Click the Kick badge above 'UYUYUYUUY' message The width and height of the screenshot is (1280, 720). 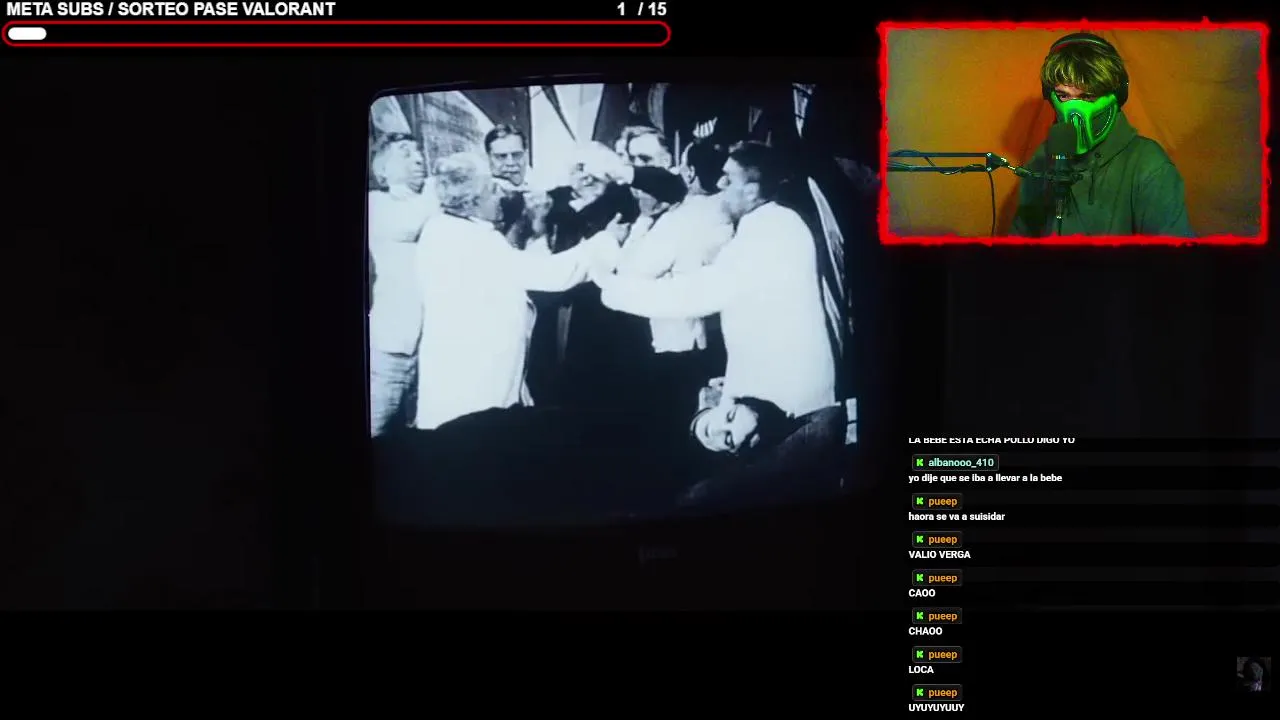tap(919, 693)
